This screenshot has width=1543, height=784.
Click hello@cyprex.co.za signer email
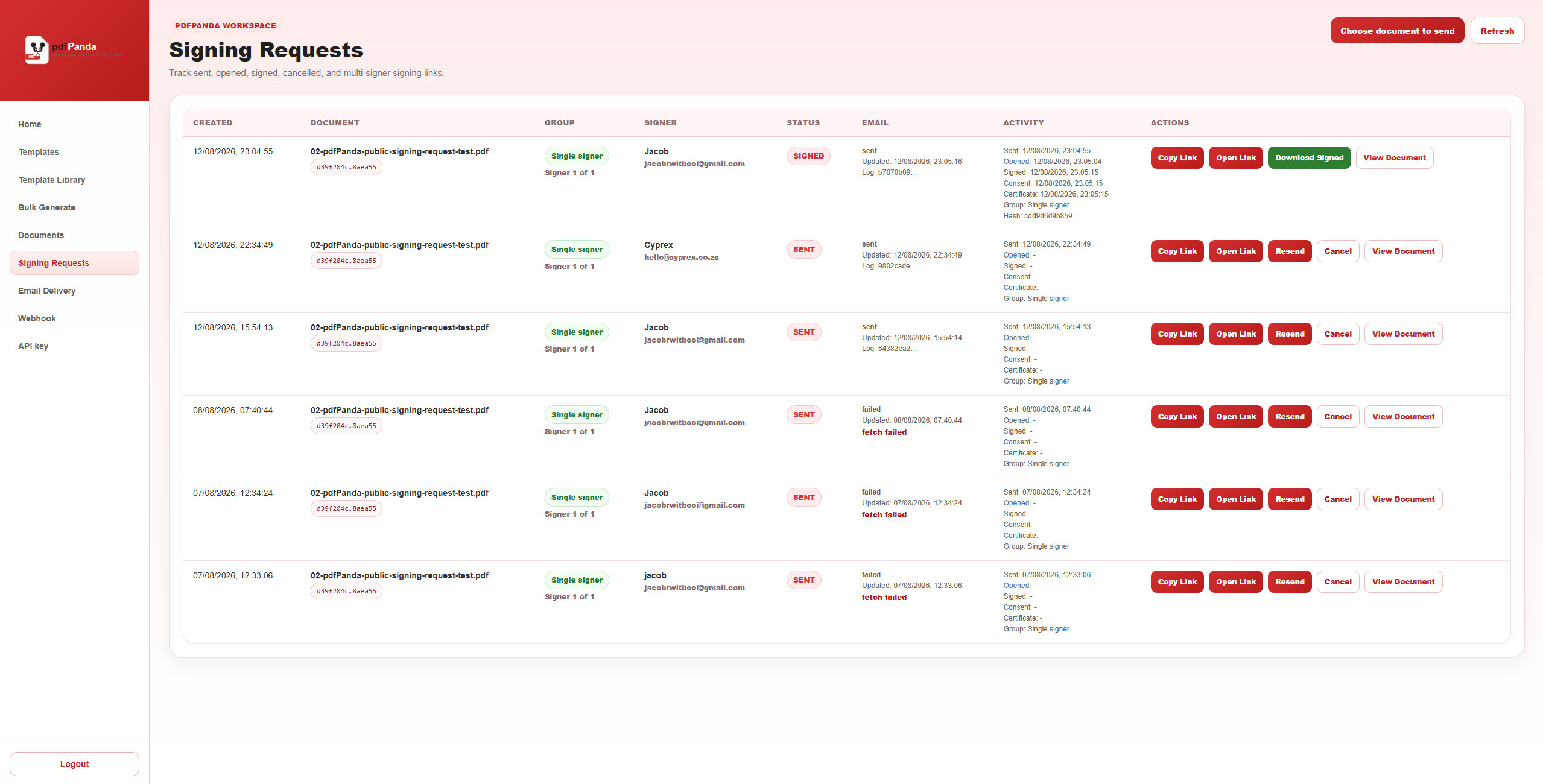681,258
